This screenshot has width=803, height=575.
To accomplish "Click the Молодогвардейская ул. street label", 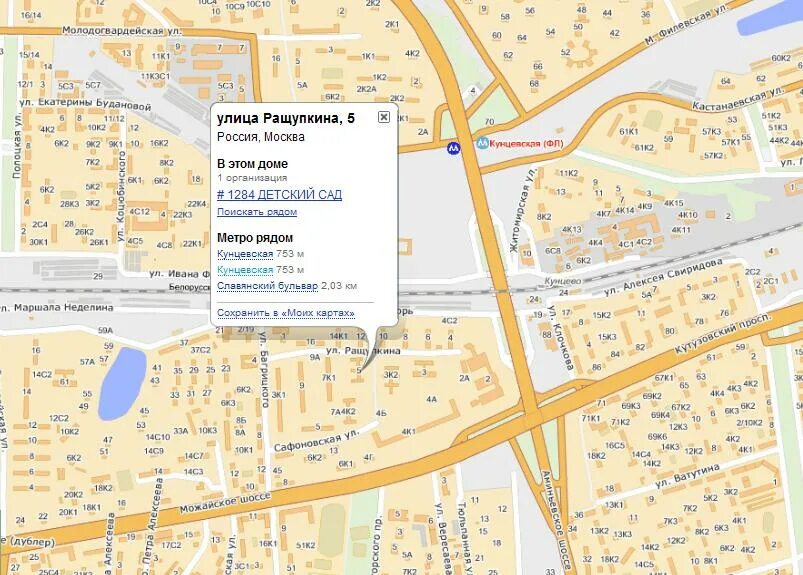I will (x=121, y=31).
